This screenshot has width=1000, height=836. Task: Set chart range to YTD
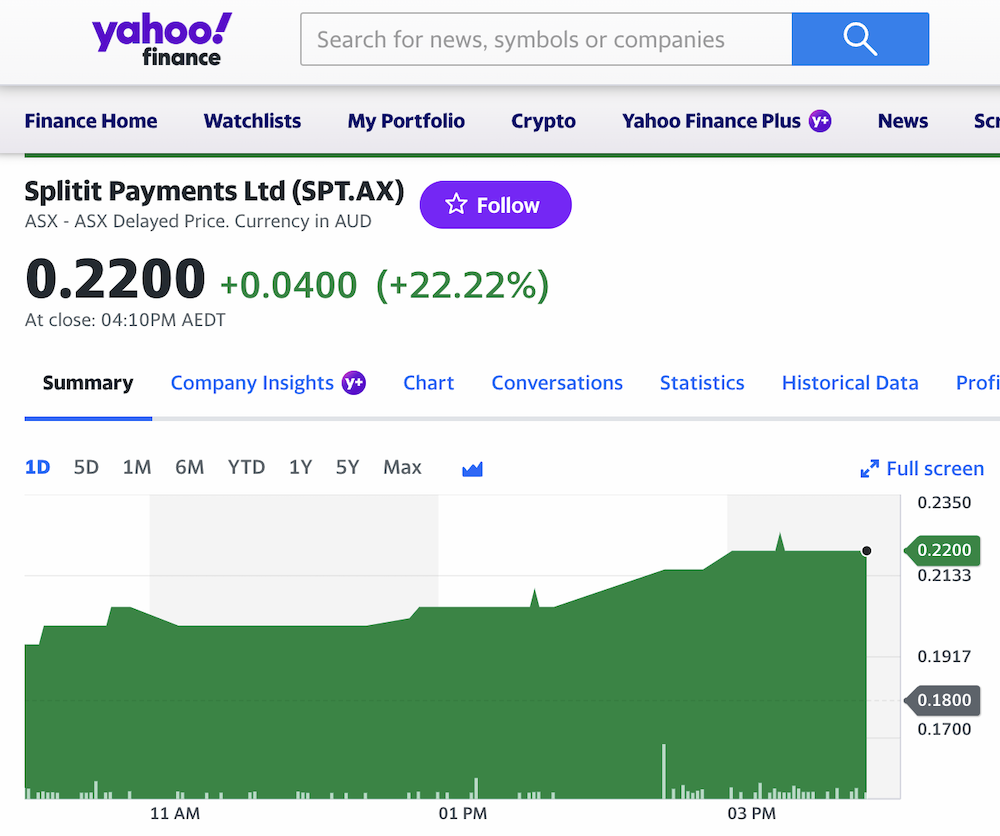click(x=246, y=467)
